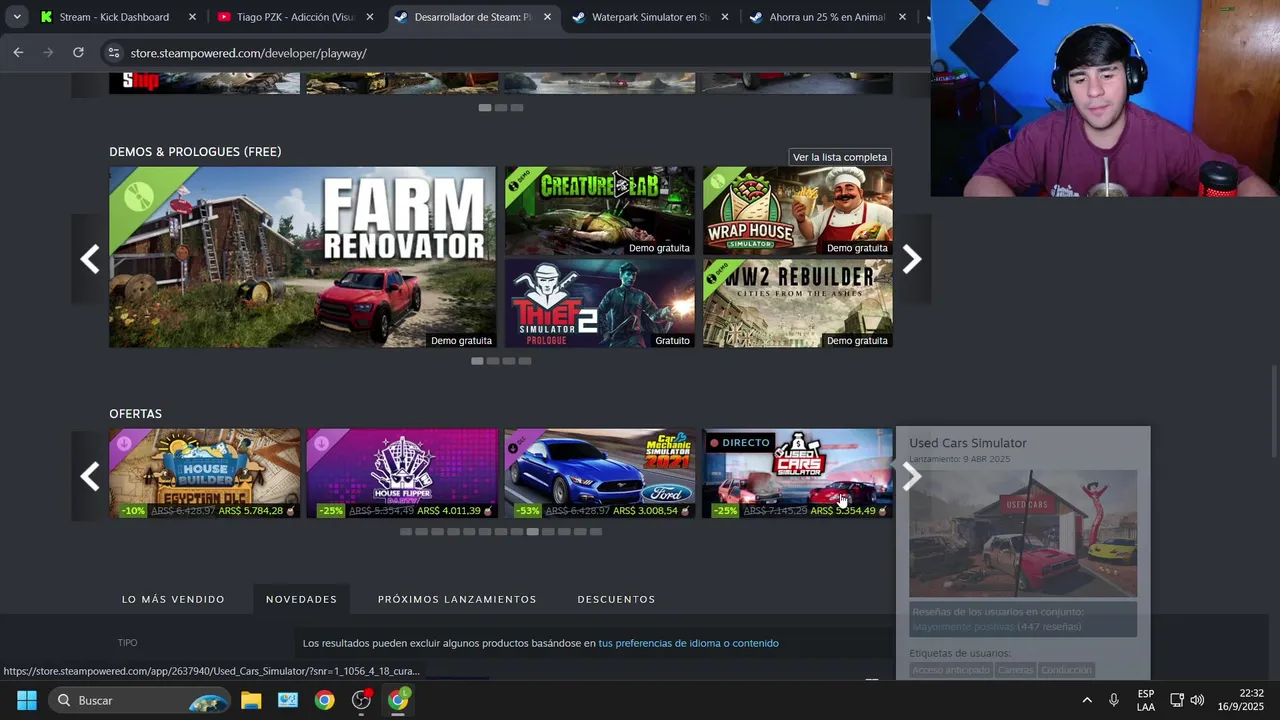Screen dimensions: 1280x720
Task: Click the Ship game thumbnail at top
Action: [204, 83]
